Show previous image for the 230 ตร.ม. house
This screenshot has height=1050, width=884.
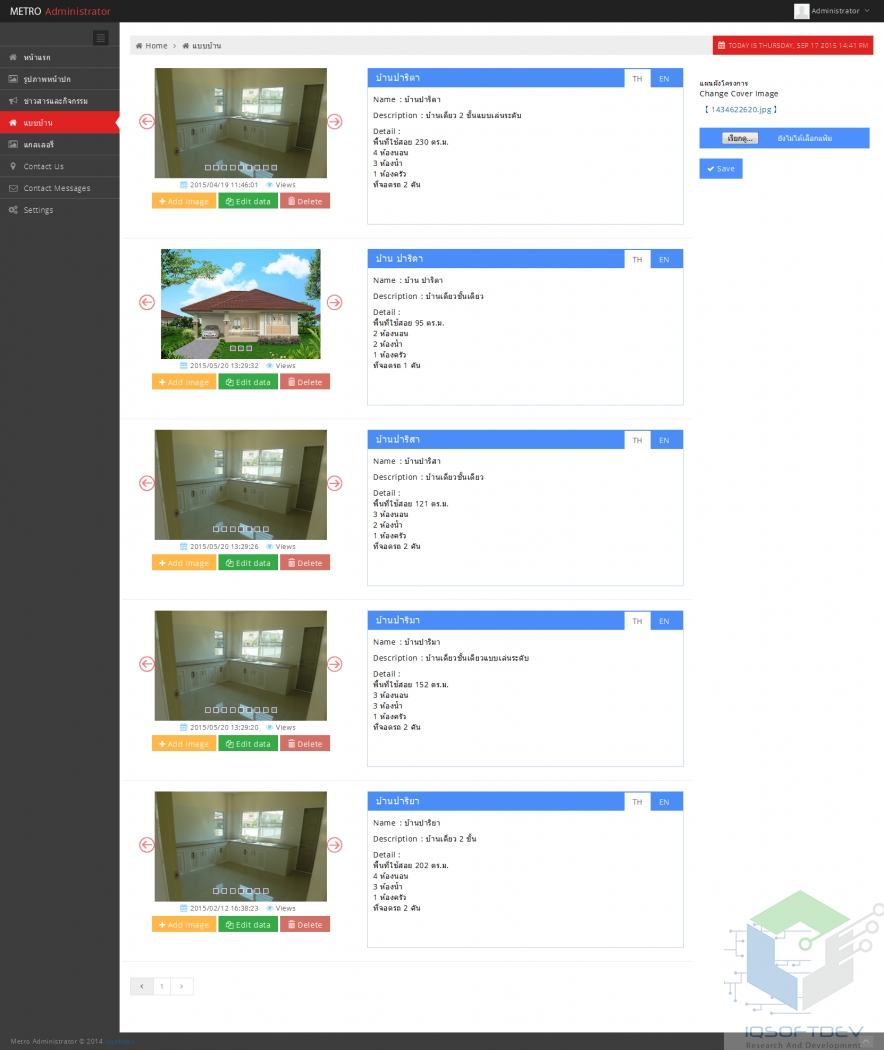[x=147, y=121]
